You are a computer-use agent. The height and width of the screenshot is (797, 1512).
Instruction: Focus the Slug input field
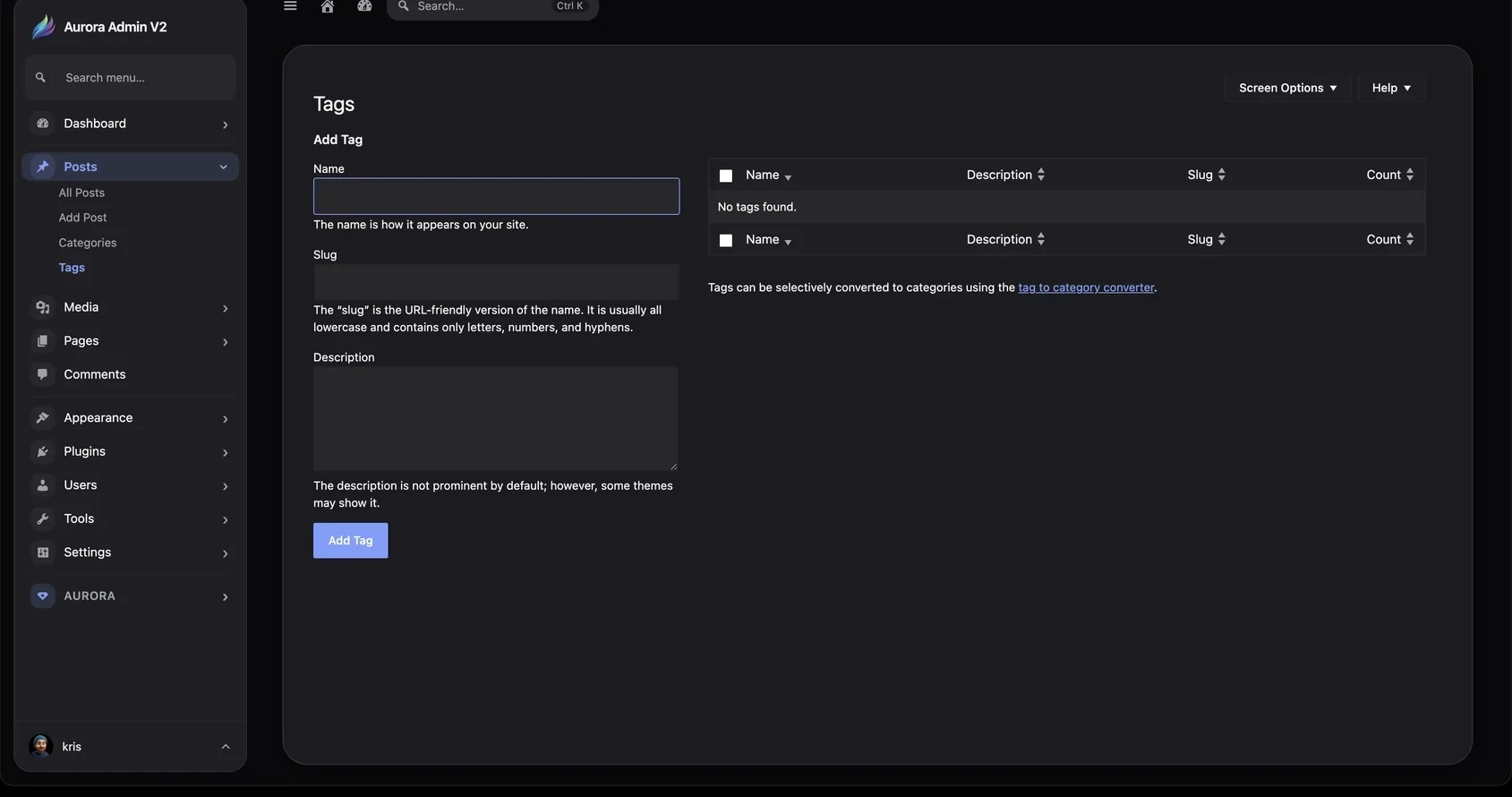click(x=496, y=282)
